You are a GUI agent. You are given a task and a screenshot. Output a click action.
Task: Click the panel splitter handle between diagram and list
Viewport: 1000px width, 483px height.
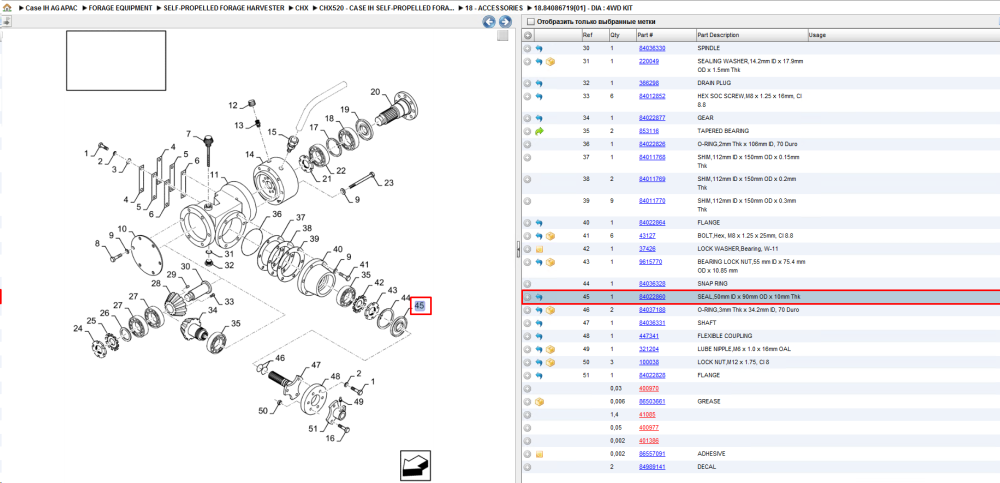point(517,251)
